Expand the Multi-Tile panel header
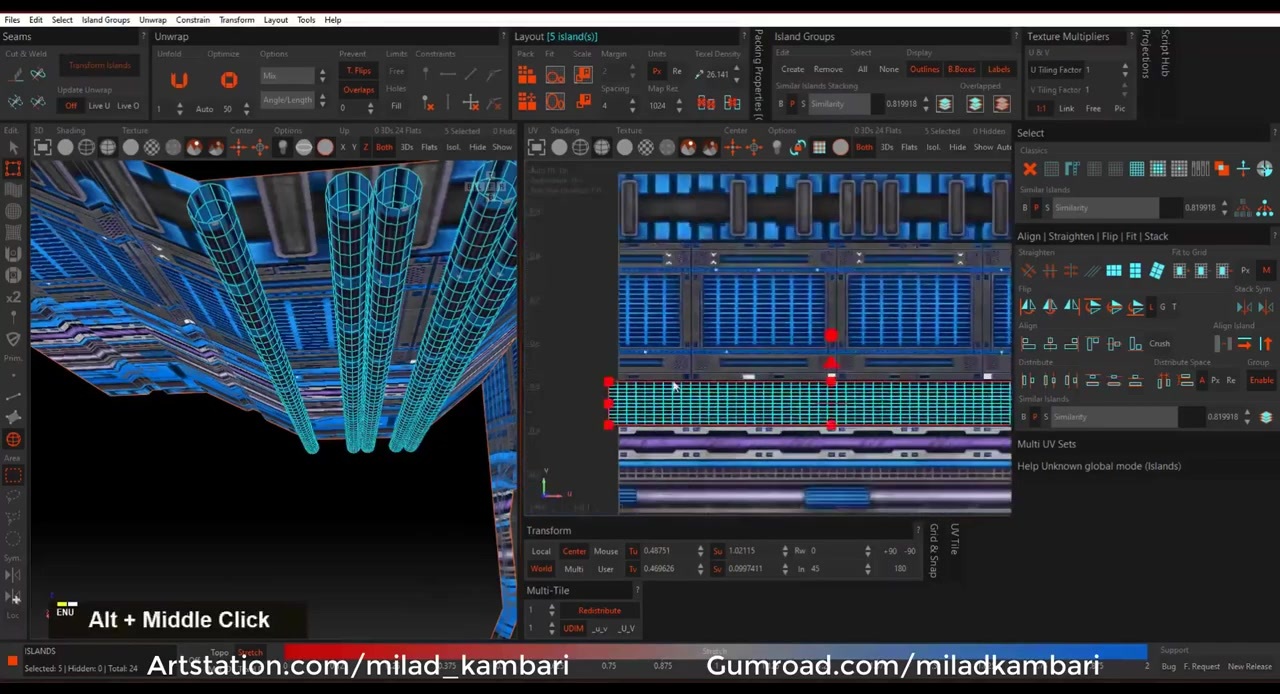Viewport: 1280px width, 694px height. (548, 591)
